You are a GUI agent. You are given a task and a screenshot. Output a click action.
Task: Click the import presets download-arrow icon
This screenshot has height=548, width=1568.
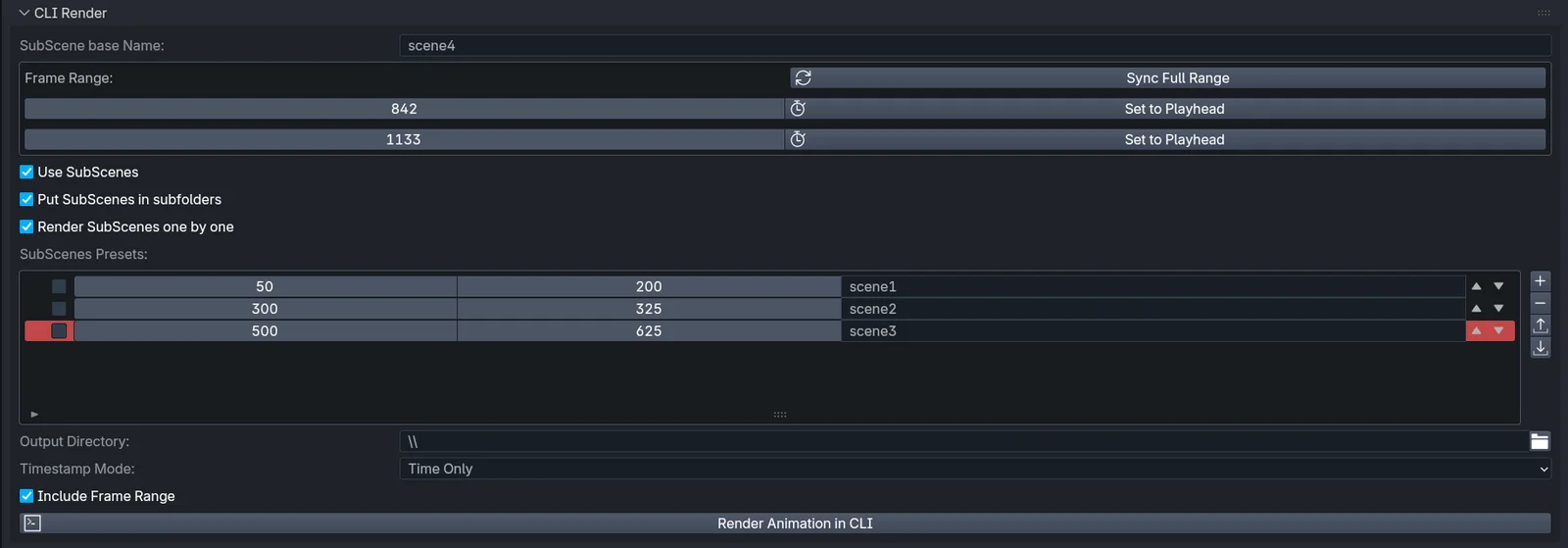(x=1540, y=348)
